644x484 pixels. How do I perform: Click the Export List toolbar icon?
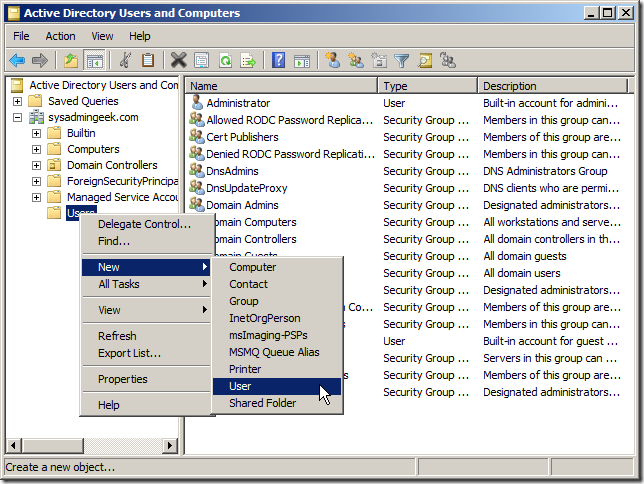(x=248, y=61)
